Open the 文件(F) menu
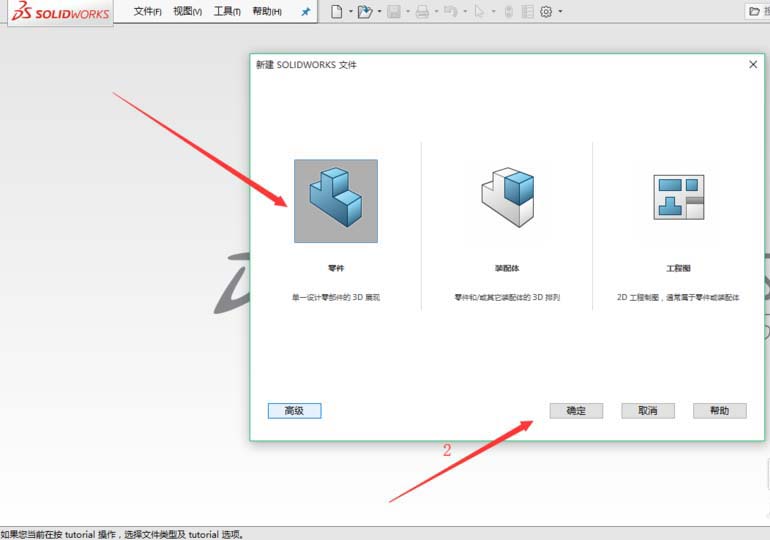 [147, 11]
